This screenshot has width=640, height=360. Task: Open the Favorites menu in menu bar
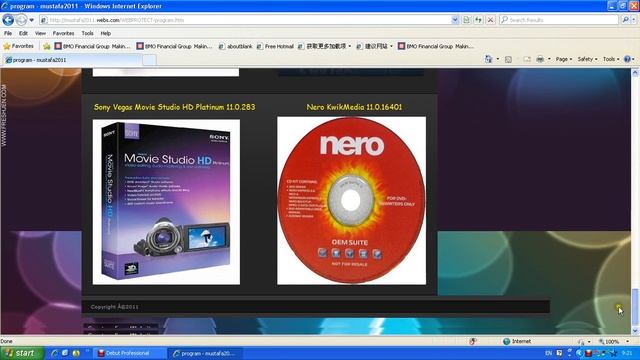tap(63, 33)
